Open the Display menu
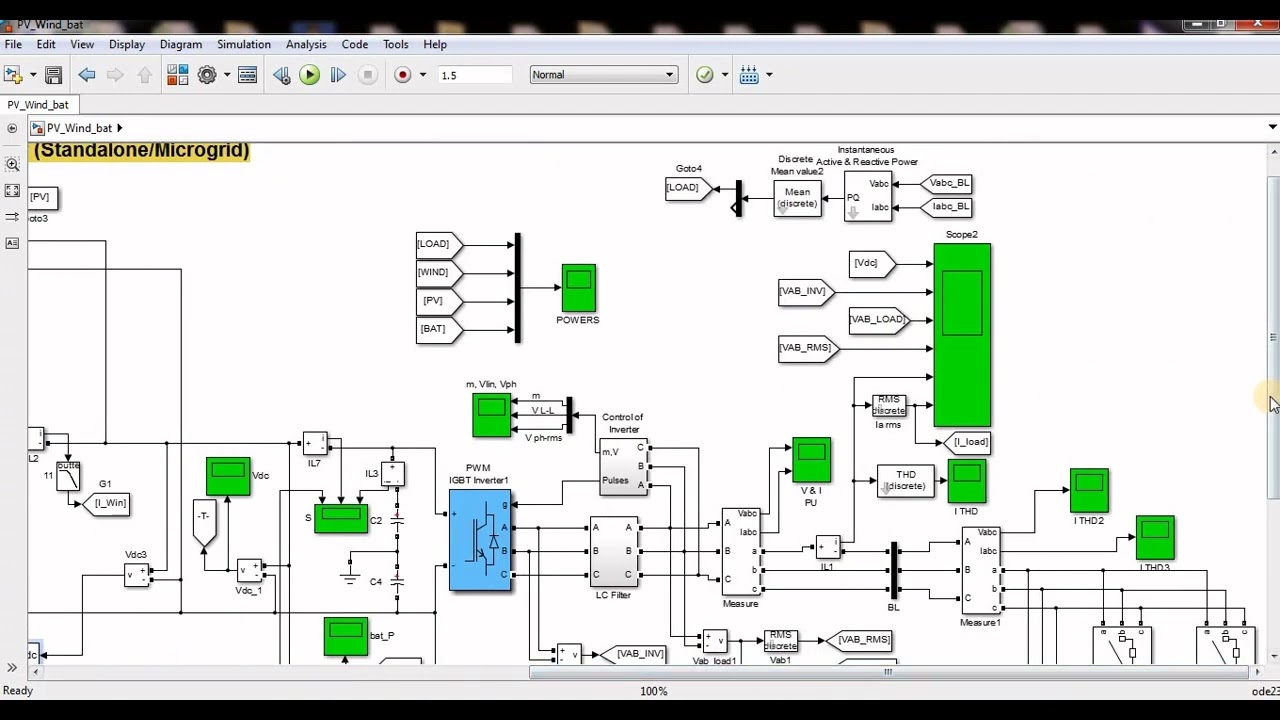The width and height of the screenshot is (1280, 720). click(x=127, y=44)
